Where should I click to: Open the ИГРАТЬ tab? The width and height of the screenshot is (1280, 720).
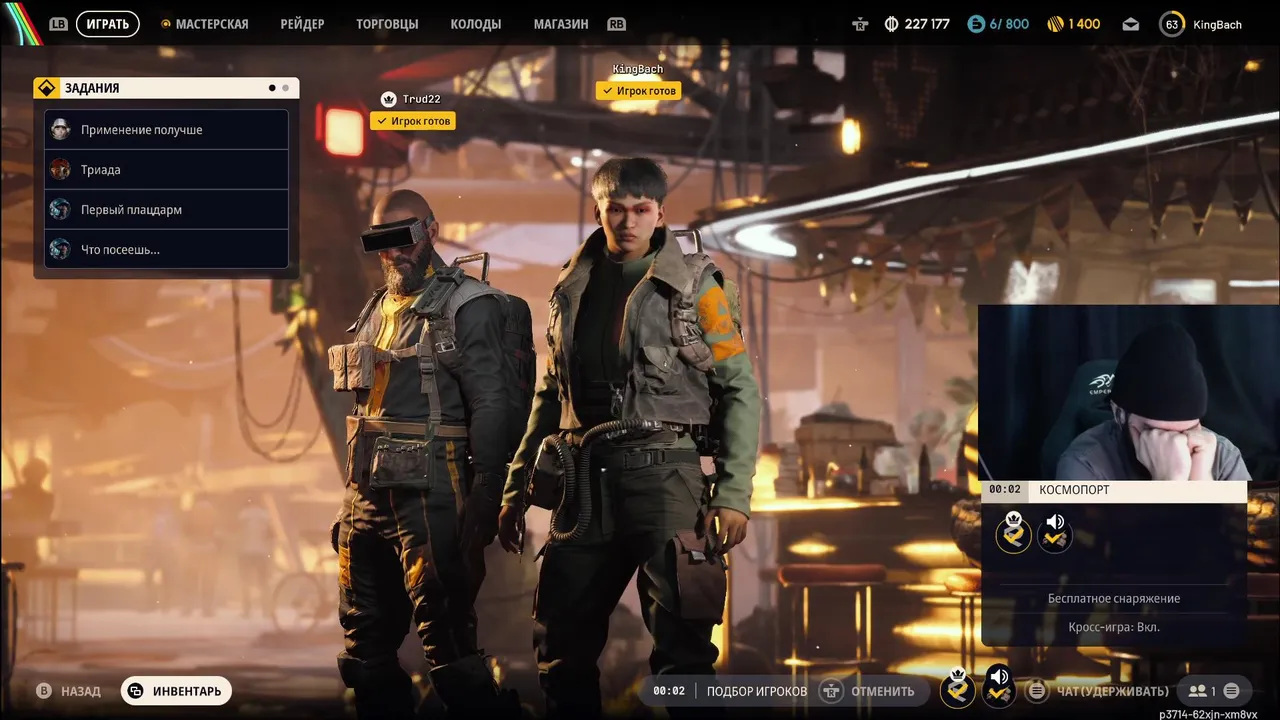pos(107,24)
